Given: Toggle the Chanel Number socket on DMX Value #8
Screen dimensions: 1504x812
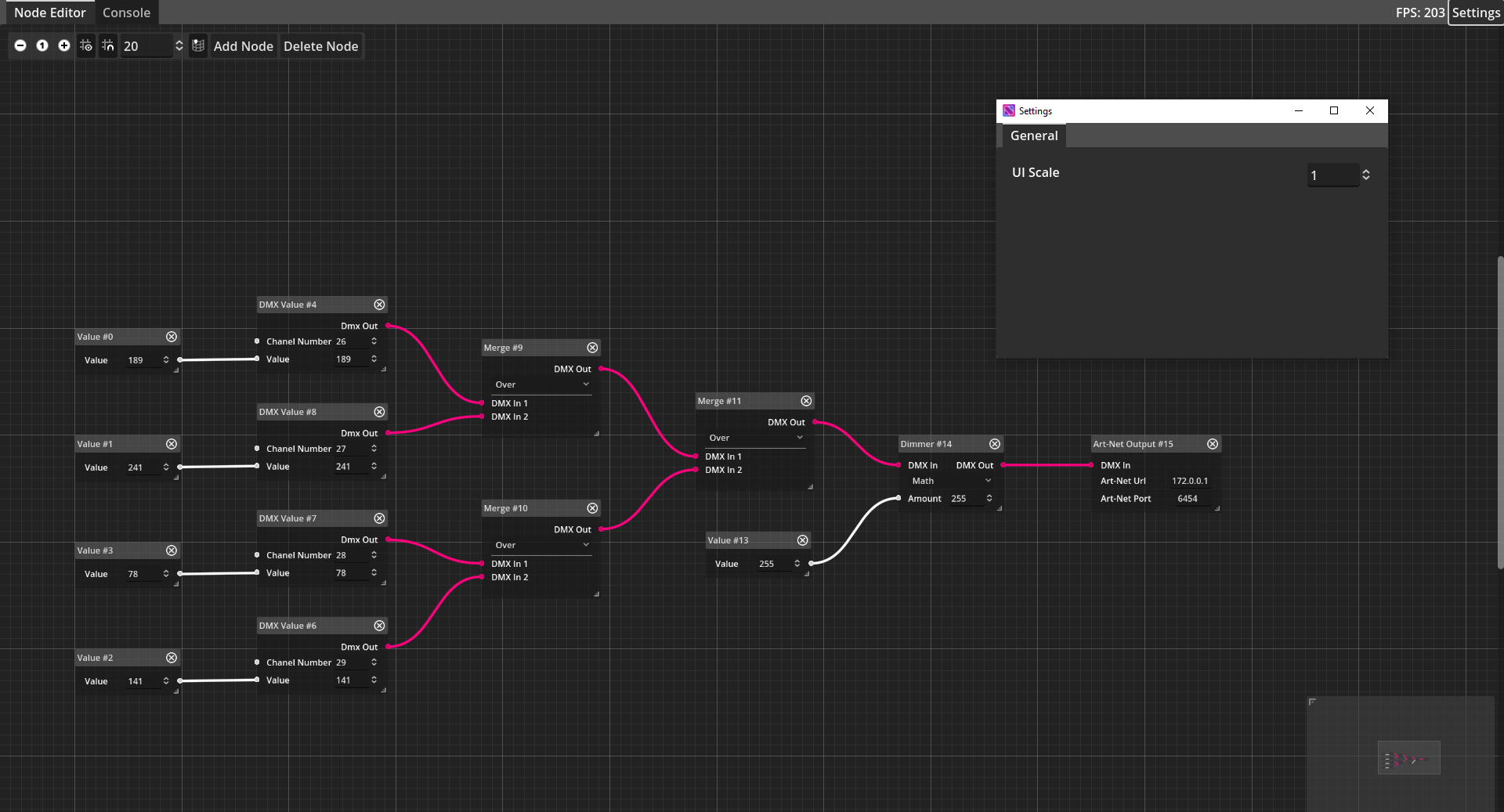Looking at the screenshot, I should pyautogui.click(x=256, y=448).
